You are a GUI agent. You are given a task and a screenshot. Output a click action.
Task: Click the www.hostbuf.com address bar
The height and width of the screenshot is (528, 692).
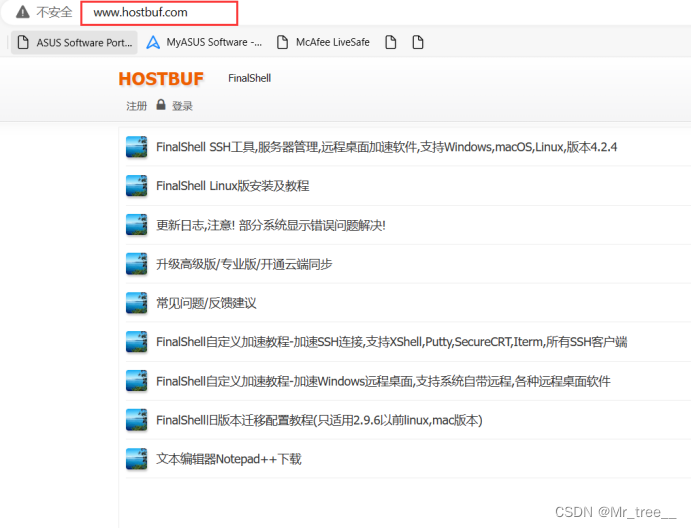[159, 13]
